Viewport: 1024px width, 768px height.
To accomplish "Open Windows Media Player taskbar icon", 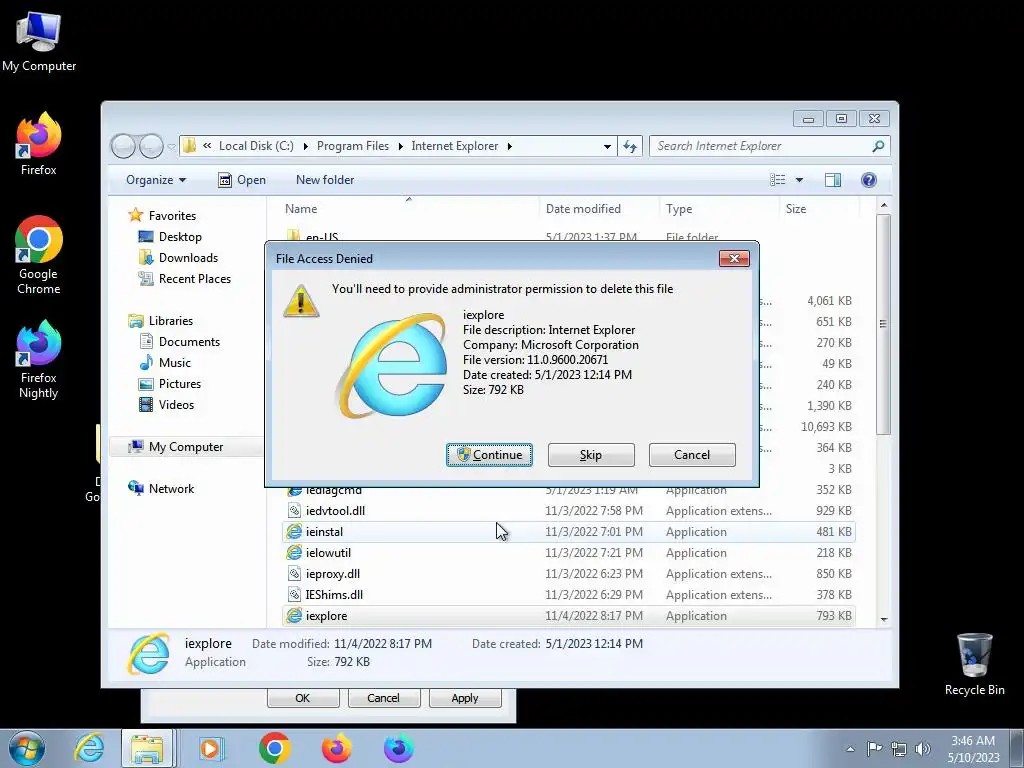I will click(210, 748).
